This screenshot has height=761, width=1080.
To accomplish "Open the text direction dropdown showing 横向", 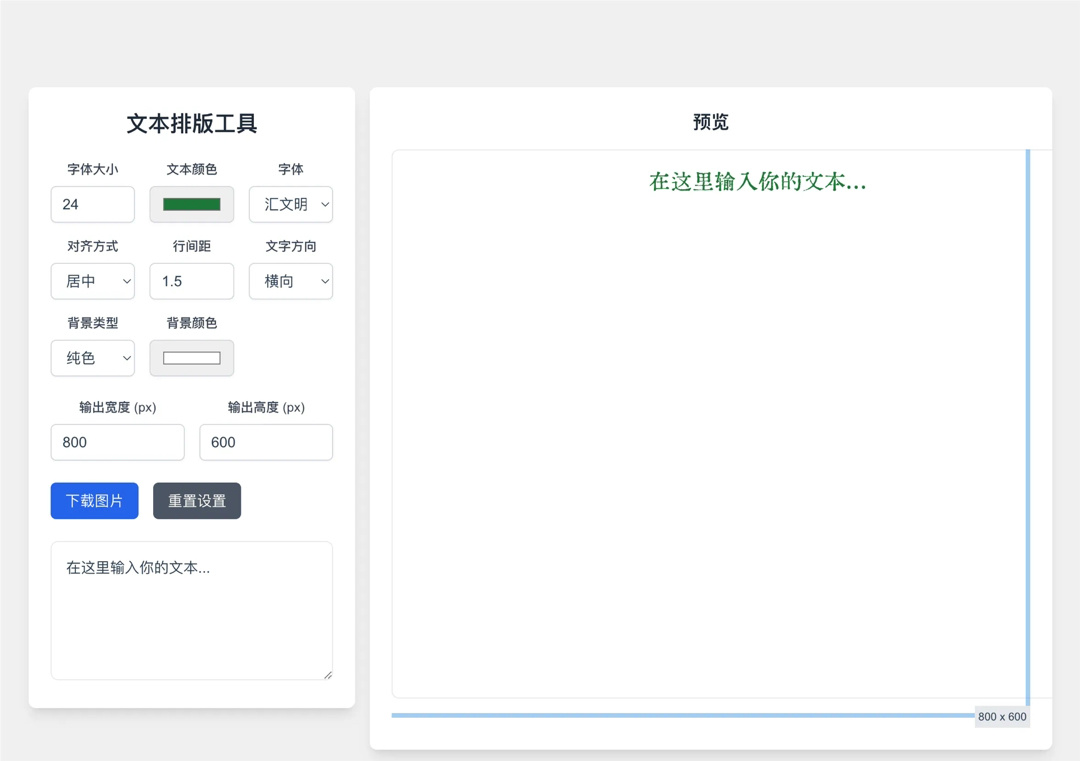I will click(x=291, y=281).
